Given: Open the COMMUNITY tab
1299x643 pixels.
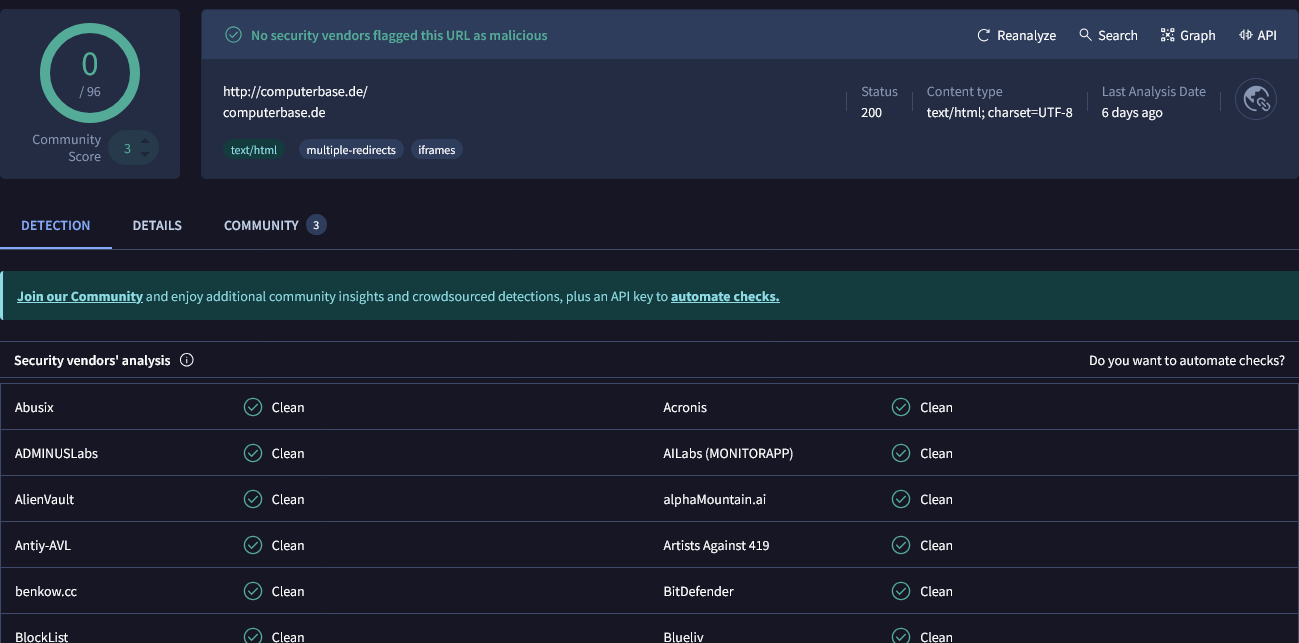Looking at the screenshot, I should click(x=261, y=225).
